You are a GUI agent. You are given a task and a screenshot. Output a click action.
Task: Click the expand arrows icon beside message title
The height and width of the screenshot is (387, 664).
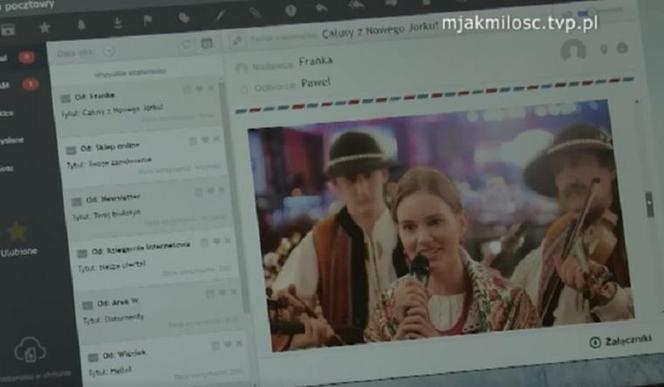tap(236, 41)
